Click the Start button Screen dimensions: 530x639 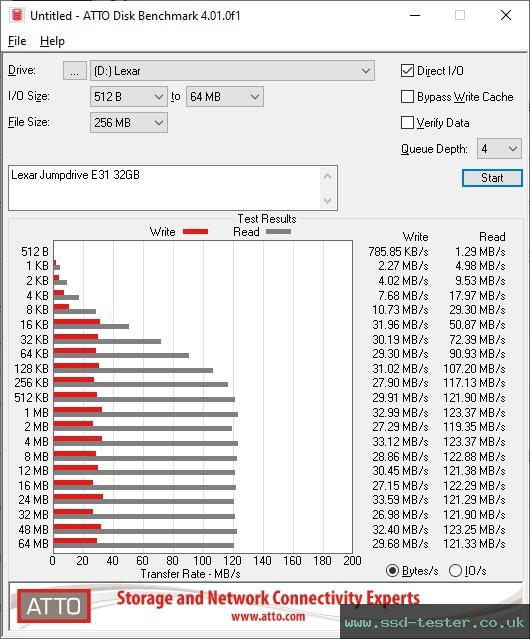pyautogui.click(x=492, y=178)
